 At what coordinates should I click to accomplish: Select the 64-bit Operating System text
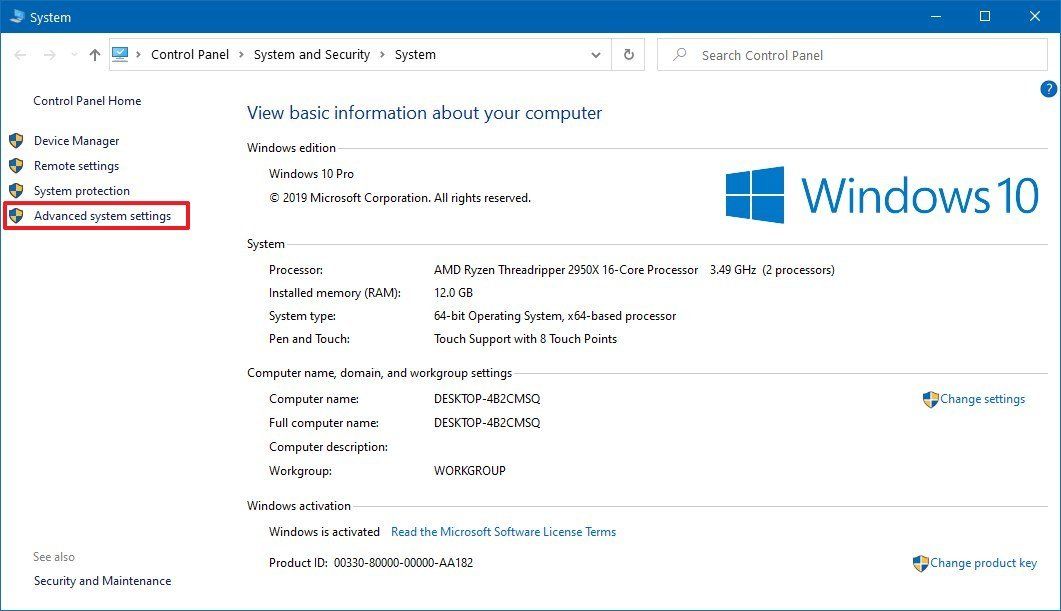555,316
